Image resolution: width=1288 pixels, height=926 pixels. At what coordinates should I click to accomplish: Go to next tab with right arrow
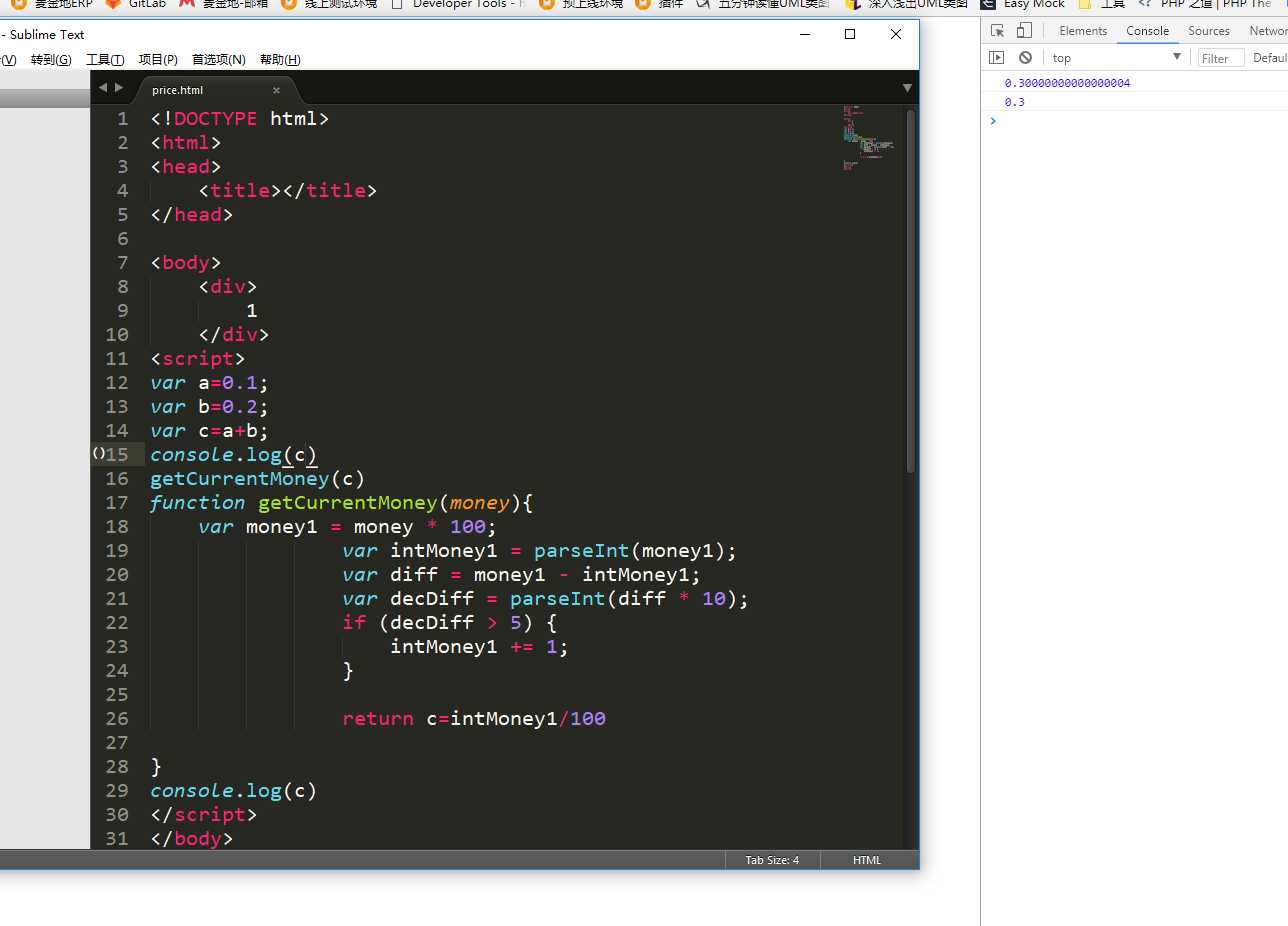click(120, 88)
